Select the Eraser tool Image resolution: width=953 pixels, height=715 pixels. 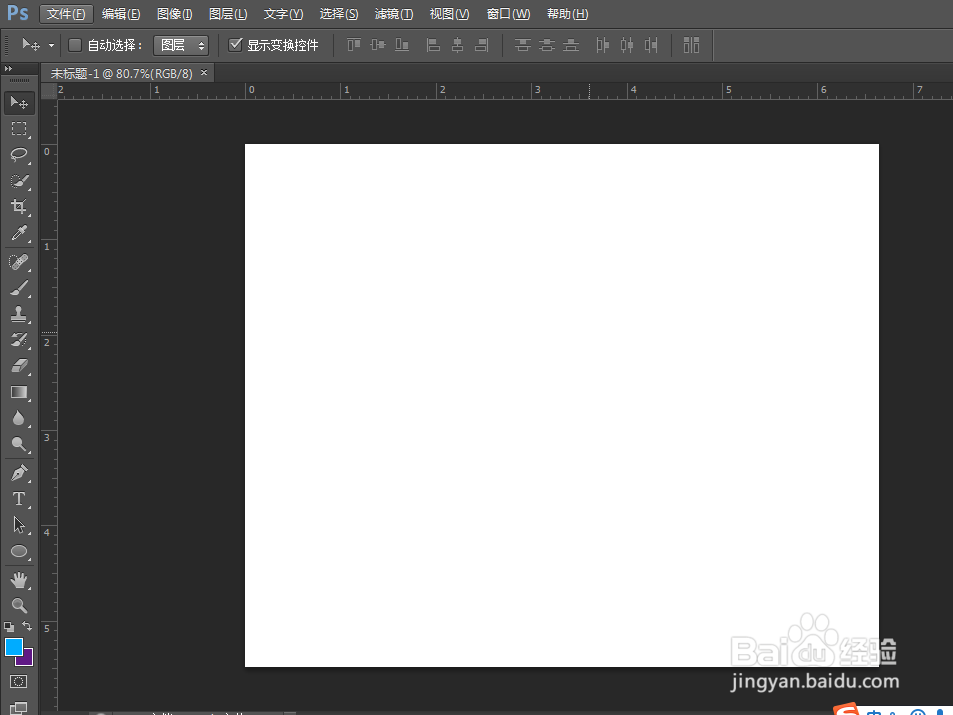(x=19, y=366)
